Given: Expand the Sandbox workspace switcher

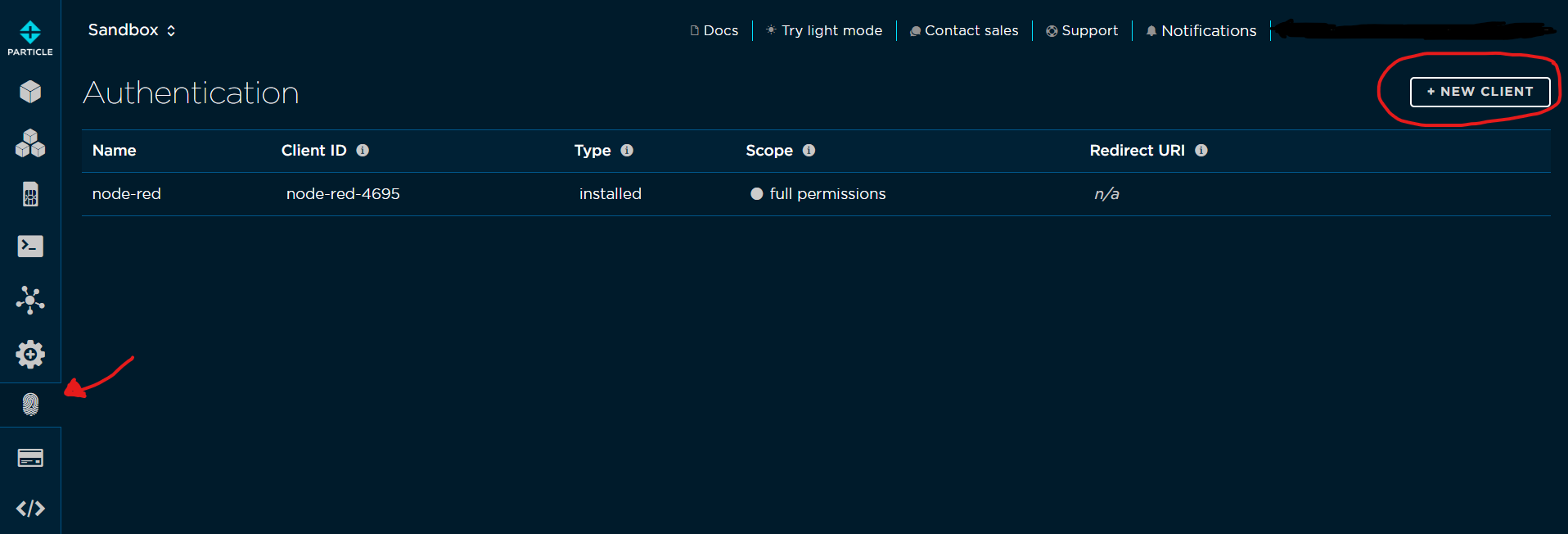Looking at the screenshot, I should 132,30.
